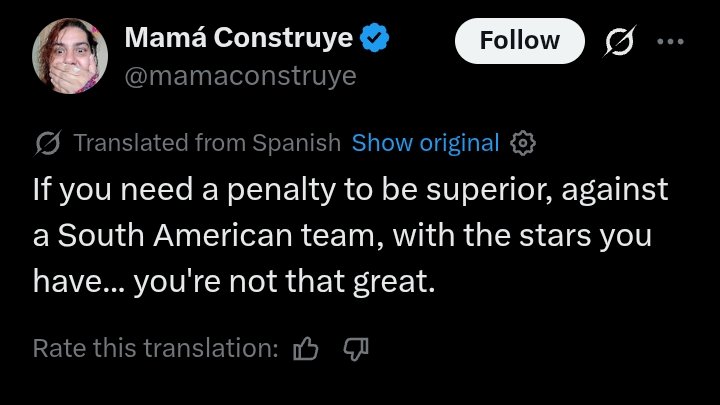Screen dimensions: 720x405
Task: Open profile via Mamá Construye display name
Action: (239, 37)
